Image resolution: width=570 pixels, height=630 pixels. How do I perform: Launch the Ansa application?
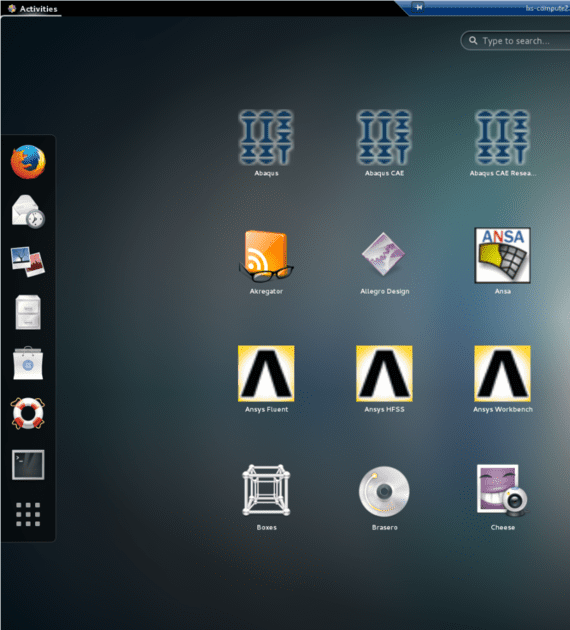503,261
